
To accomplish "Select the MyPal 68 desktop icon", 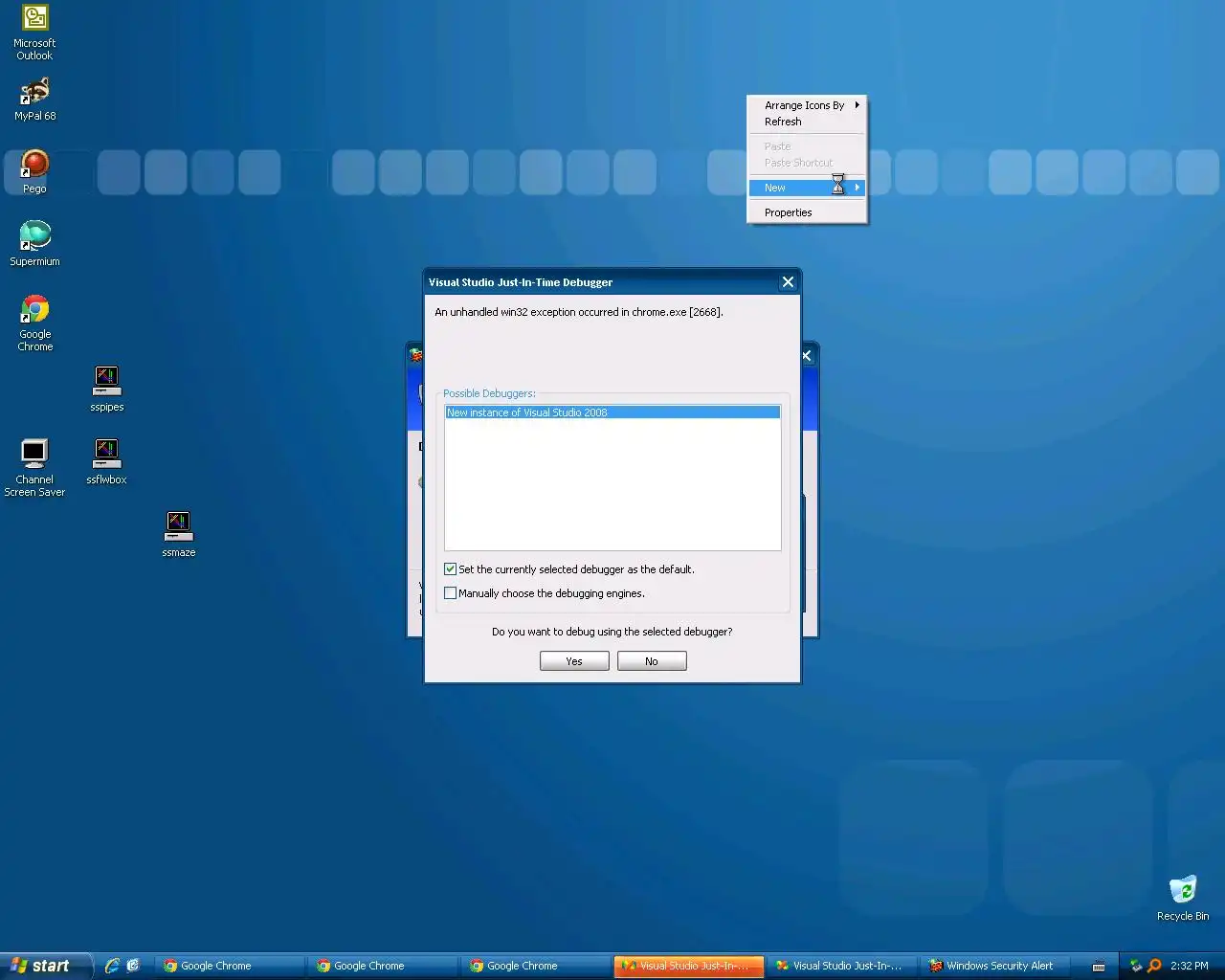I will pos(34,100).
